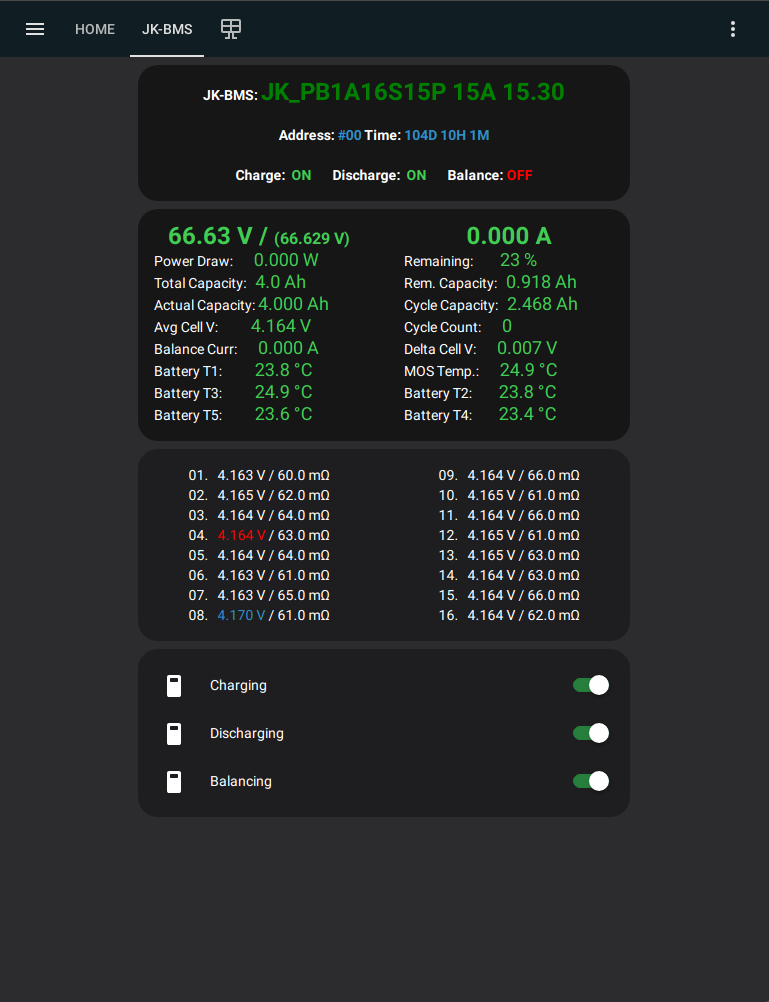Screen dimensions: 769x1002
Task: Disable the Balancing toggle switch
Action: (590, 781)
